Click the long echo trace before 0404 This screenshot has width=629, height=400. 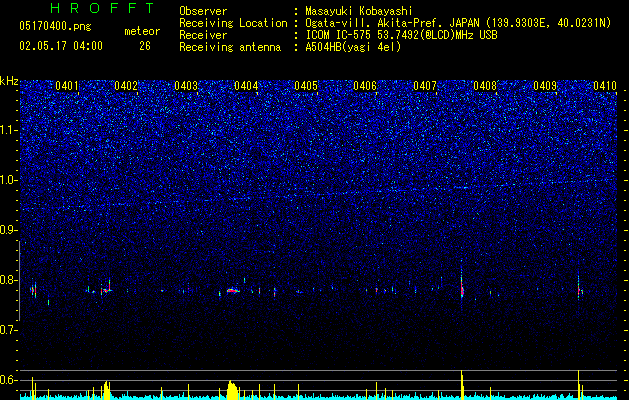[233, 290]
